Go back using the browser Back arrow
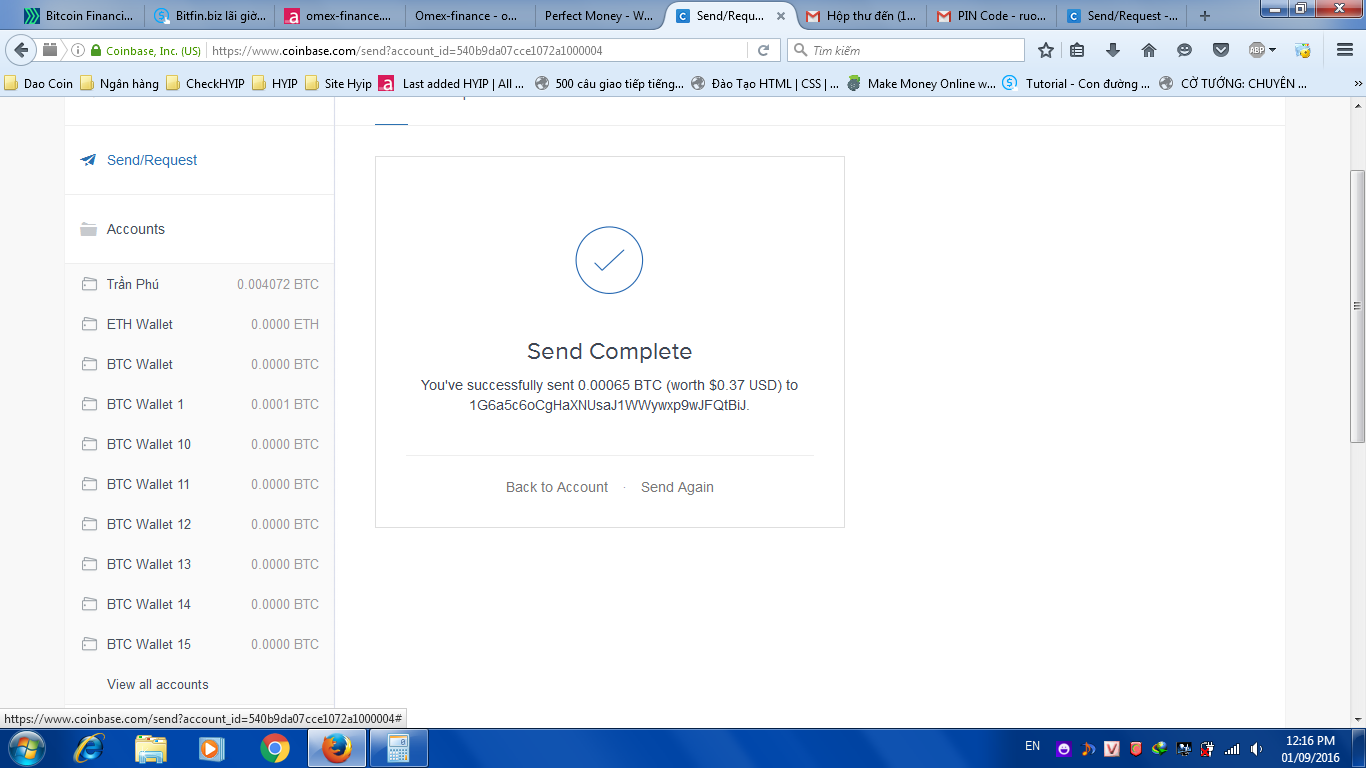The width and height of the screenshot is (1366, 768). (21, 50)
